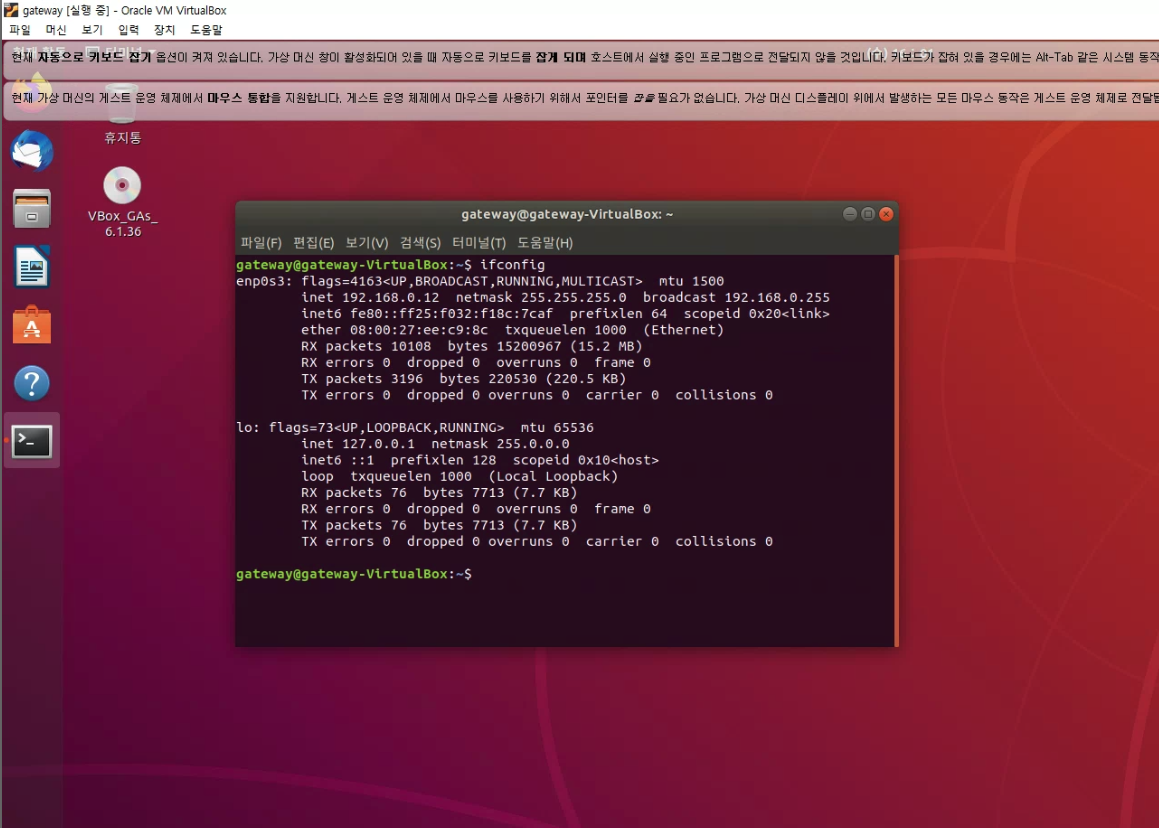The image size is (1159, 828).
Task: Minimize the terminal window
Action: (x=850, y=214)
